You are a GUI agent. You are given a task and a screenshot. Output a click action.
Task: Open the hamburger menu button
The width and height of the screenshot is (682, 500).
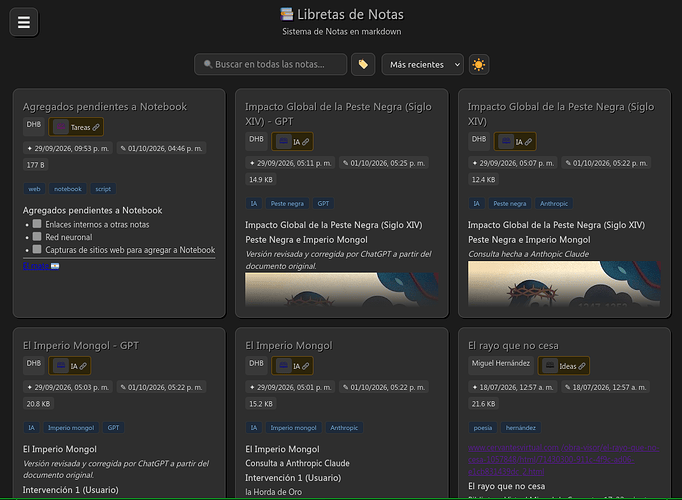23,22
